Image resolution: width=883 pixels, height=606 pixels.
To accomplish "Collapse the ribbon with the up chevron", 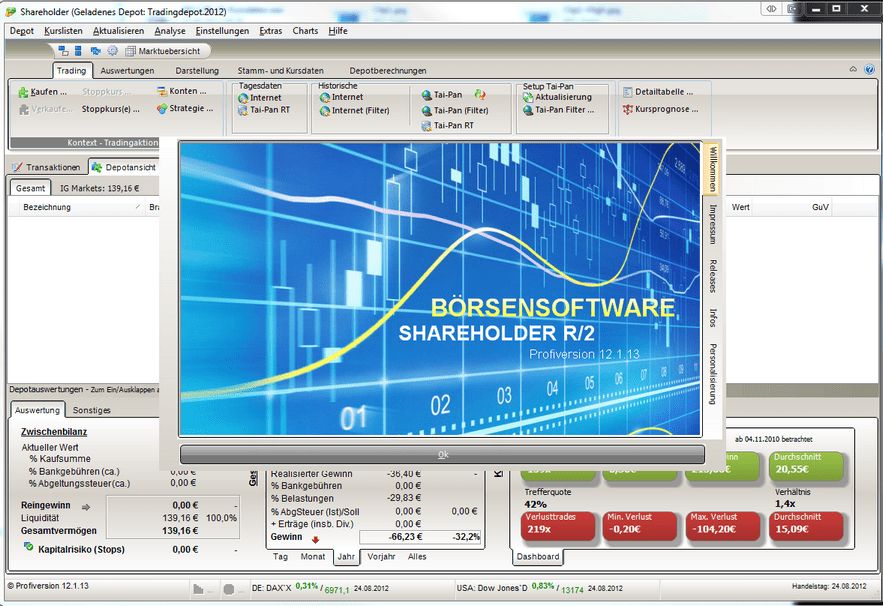I will (853, 69).
